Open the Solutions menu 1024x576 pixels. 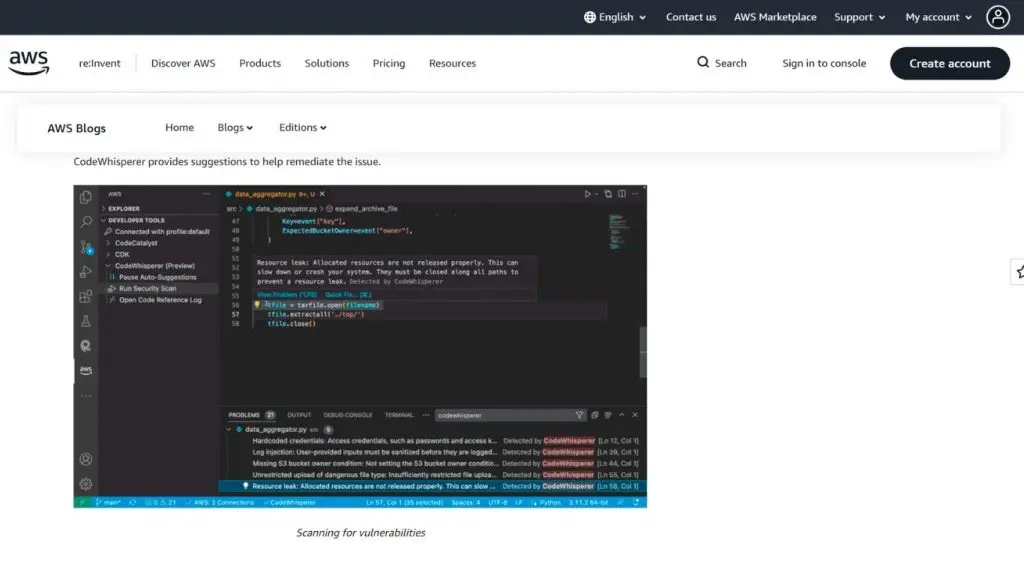(x=327, y=63)
